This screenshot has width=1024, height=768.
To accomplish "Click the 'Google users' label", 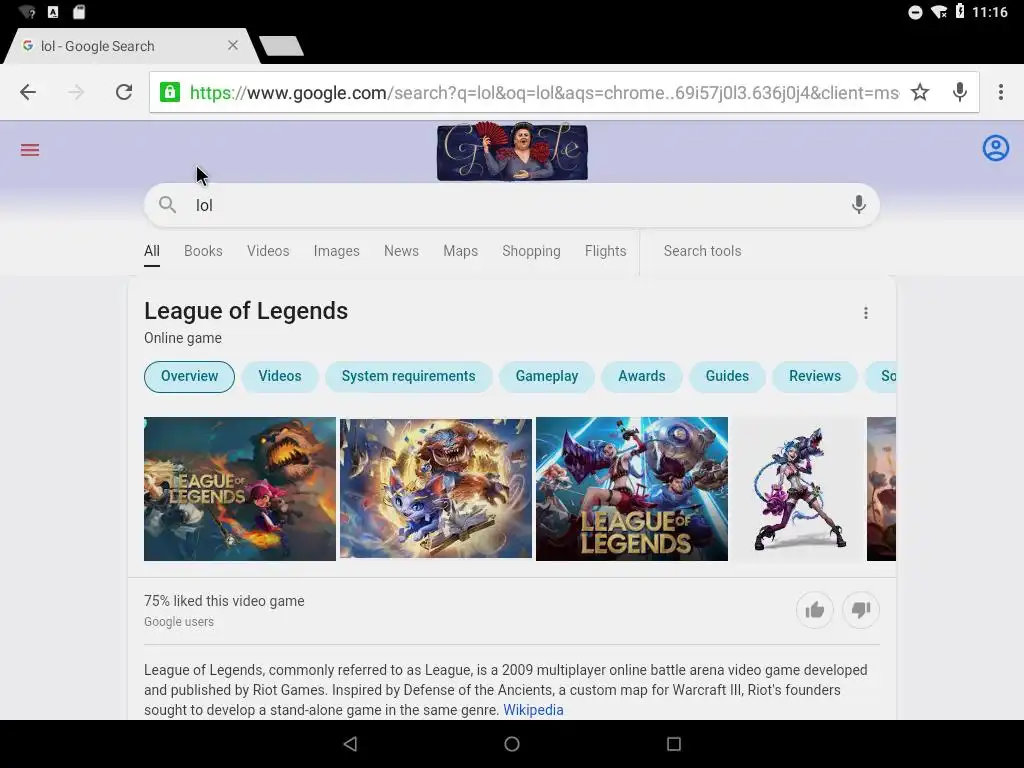I will pos(179,622).
